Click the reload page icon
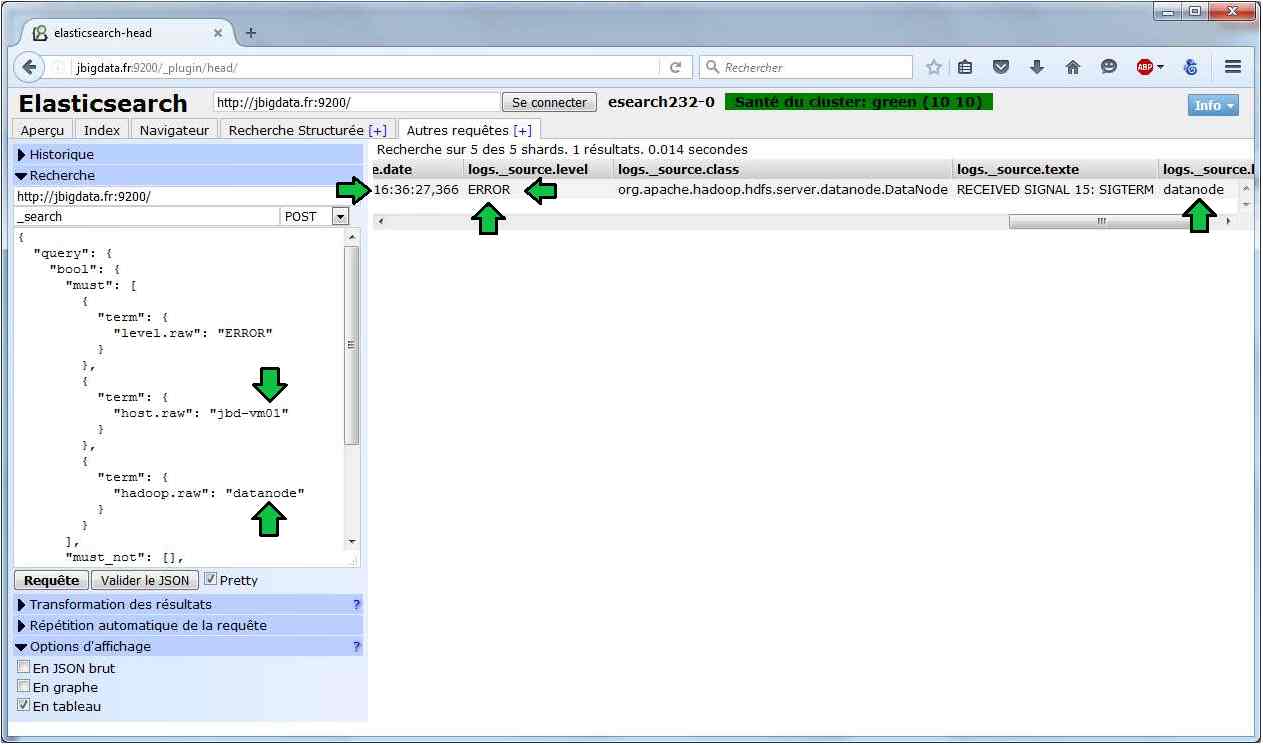This screenshot has width=1263, height=745. tap(675, 67)
